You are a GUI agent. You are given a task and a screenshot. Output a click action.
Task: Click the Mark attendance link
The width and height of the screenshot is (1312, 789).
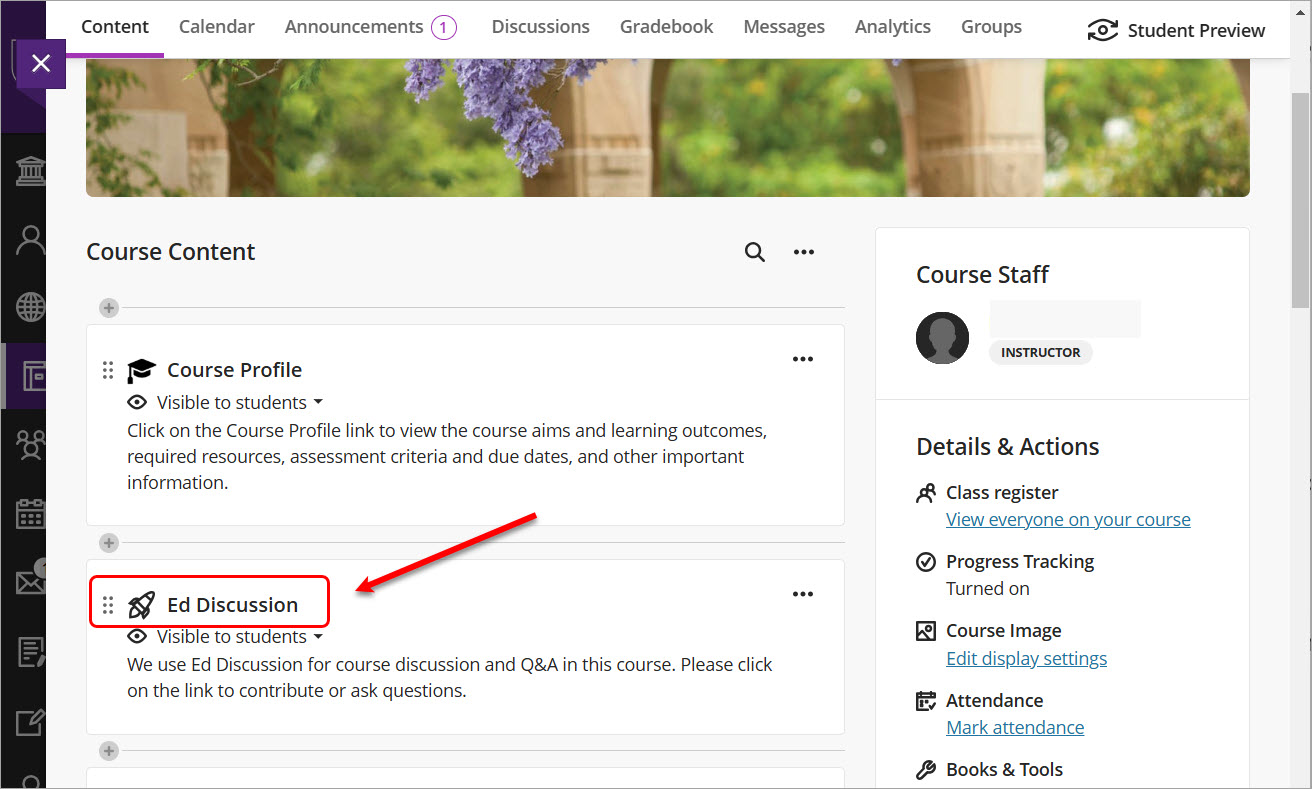(x=1014, y=727)
